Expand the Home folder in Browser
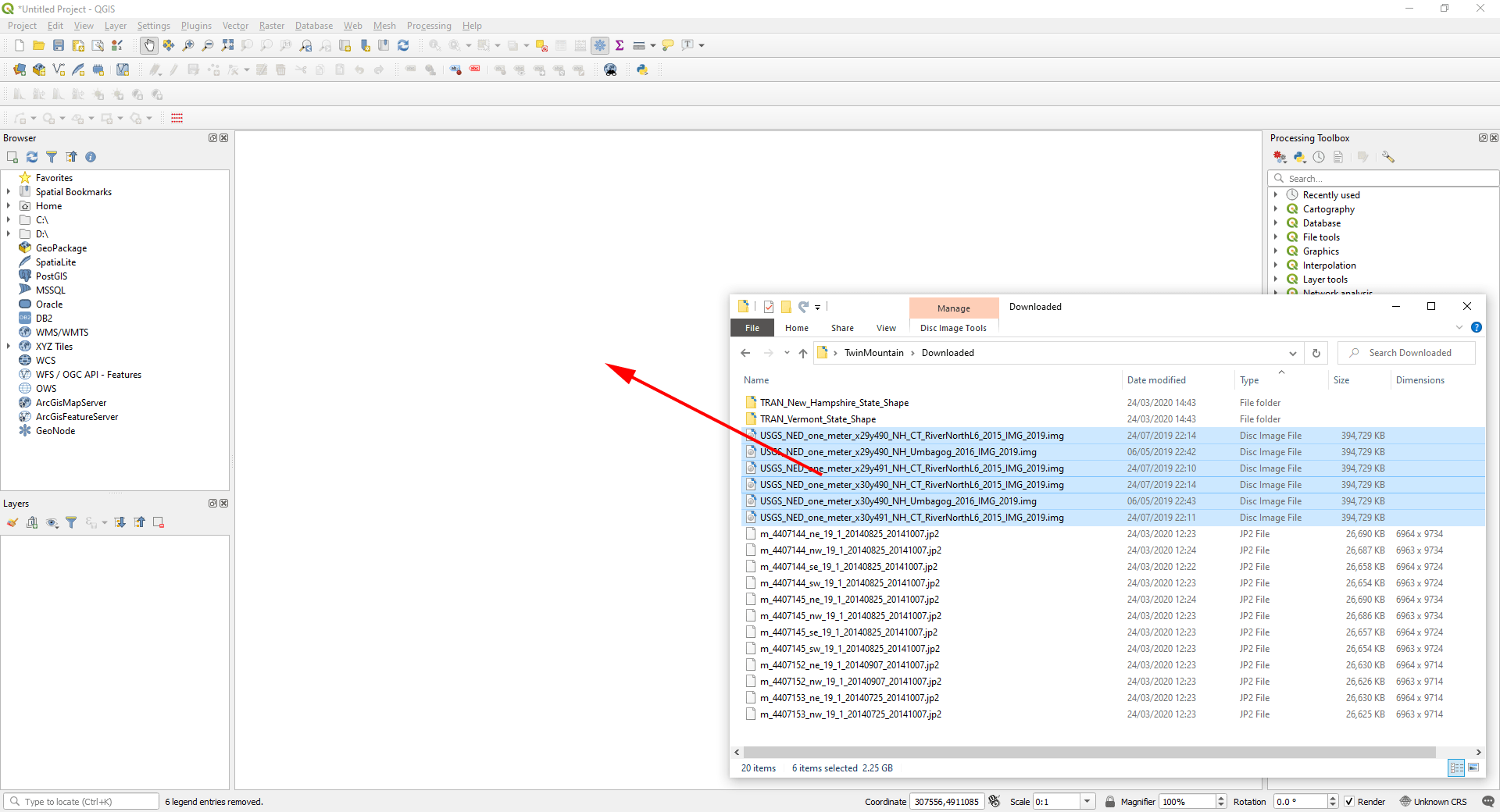1500x812 pixels. [9, 205]
